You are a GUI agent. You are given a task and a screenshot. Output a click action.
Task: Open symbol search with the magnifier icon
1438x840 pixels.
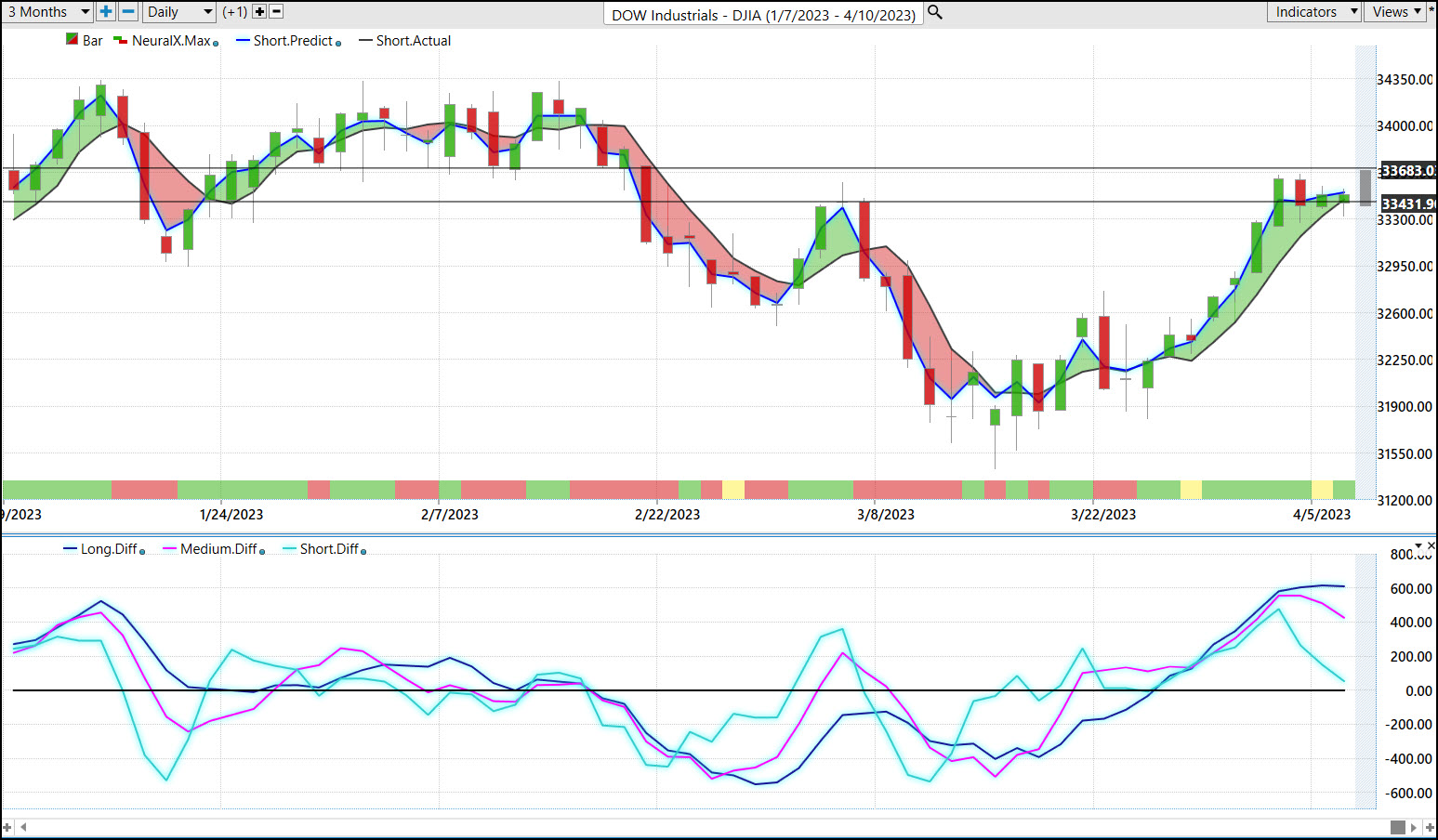pyautogui.click(x=935, y=13)
